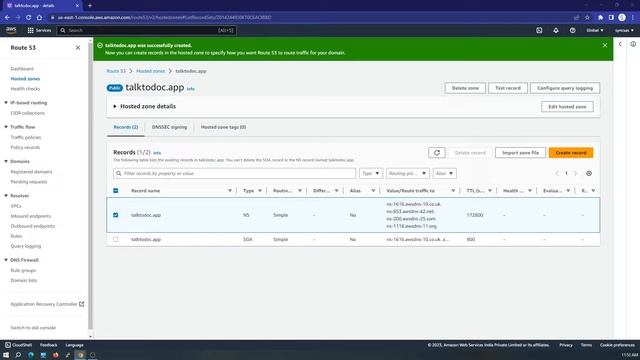The width and height of the screenshot is (640, 360).
Task: Open the Routing policy filter dropdown
Action: pyautogui.click(x=407, y=173)
